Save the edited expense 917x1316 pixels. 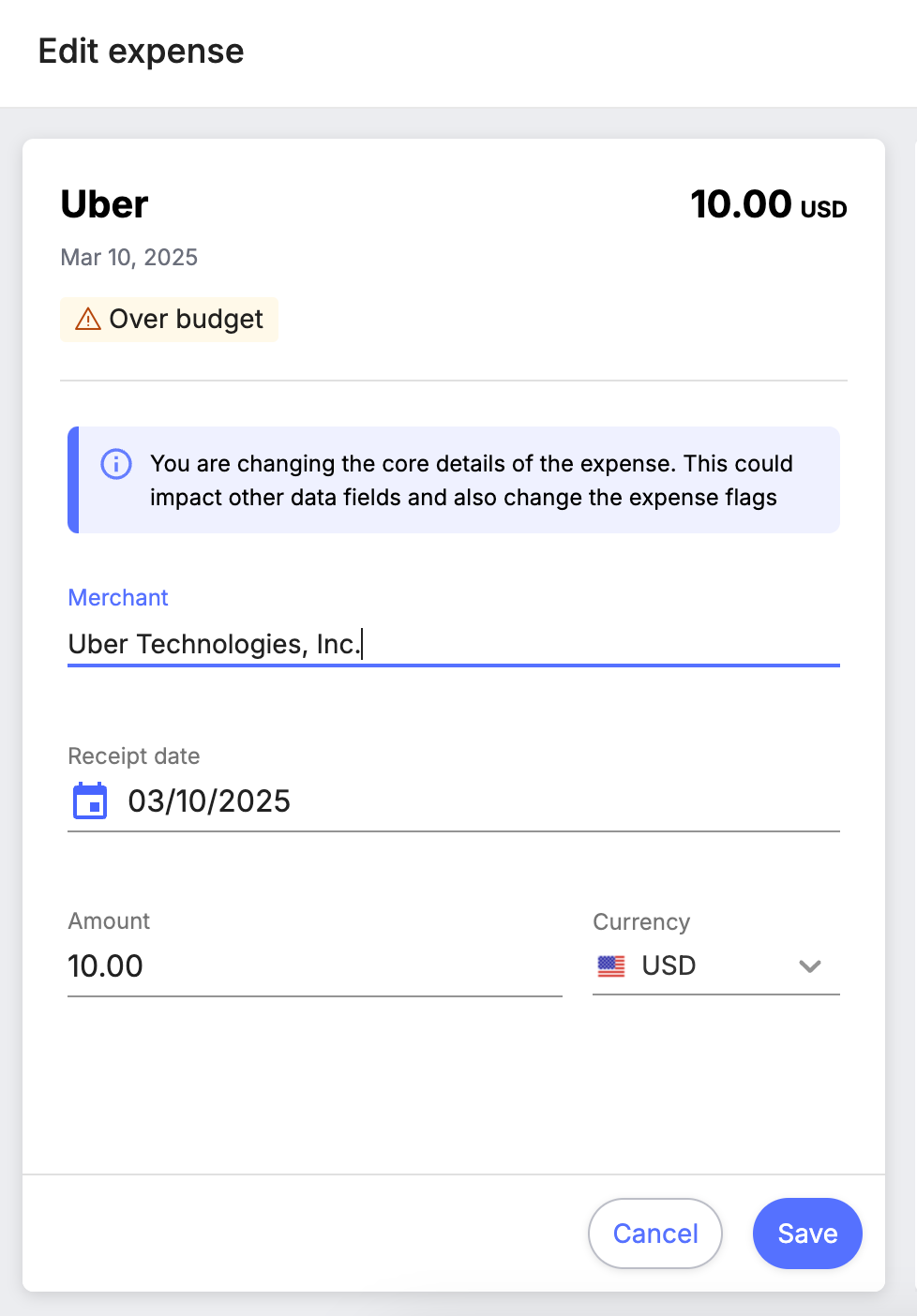click(807, 1234)
